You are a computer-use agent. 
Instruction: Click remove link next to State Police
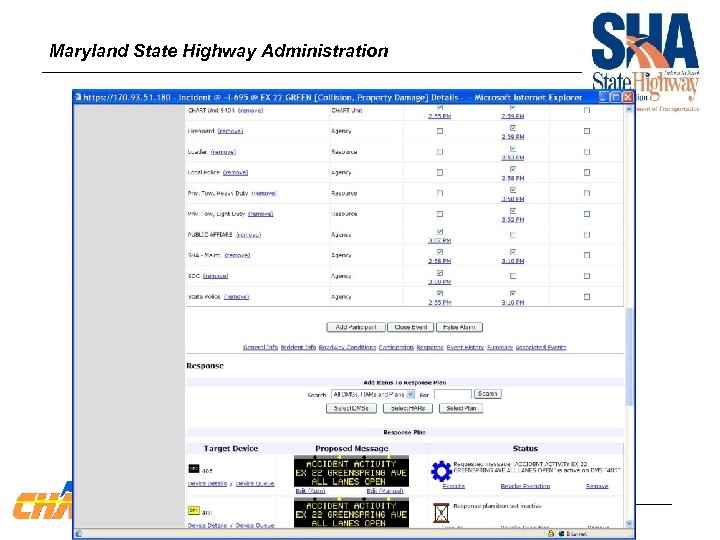pyautogui.click(x=236, y=297)
